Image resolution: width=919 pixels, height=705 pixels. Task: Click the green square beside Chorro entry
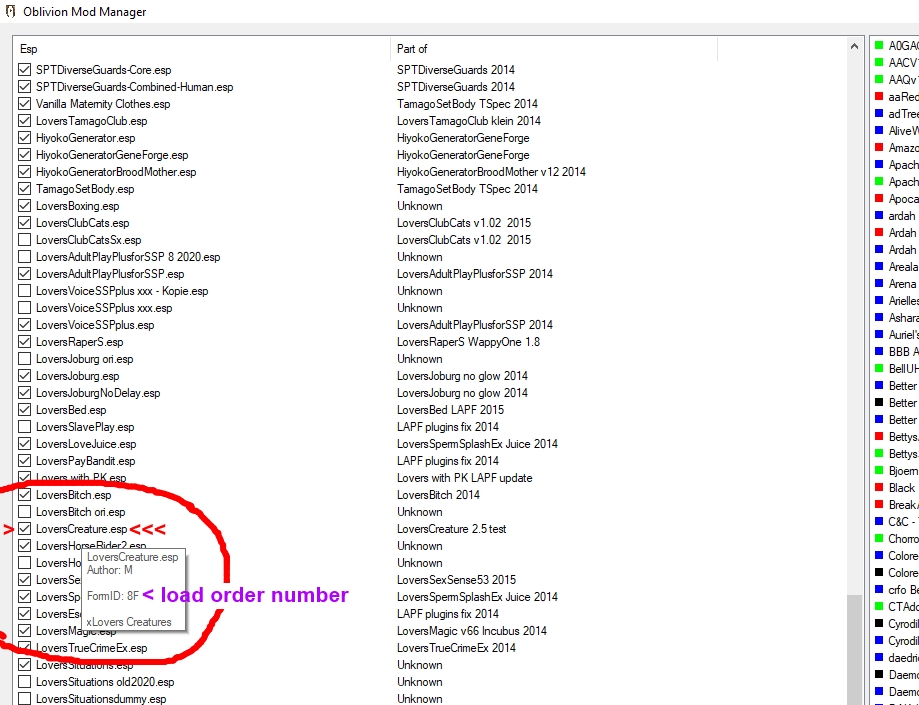coord(879,538)
